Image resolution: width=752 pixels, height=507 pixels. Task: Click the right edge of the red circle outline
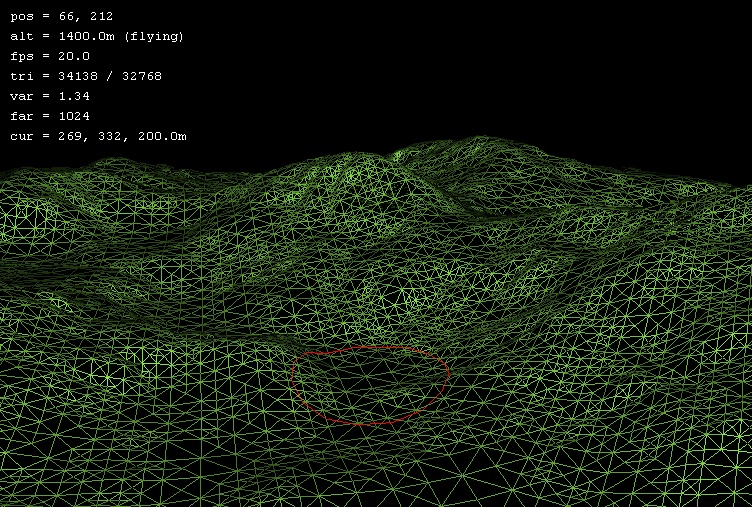(449, 374)
